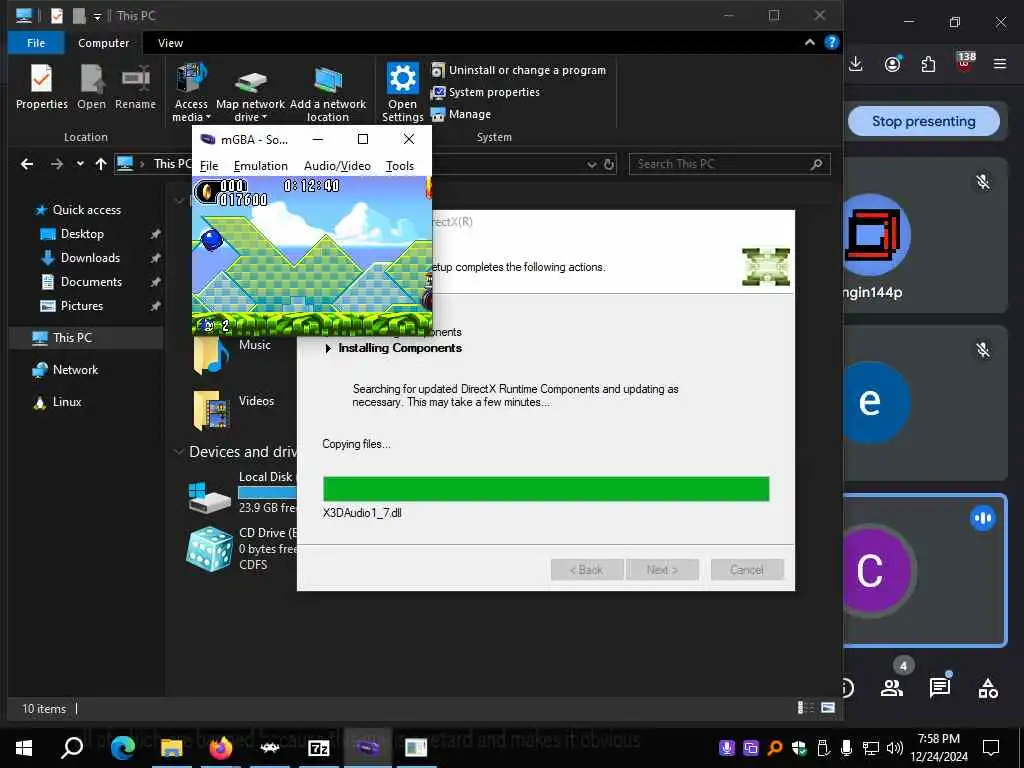Click the green DirectX install progress bar

(546, 488)
